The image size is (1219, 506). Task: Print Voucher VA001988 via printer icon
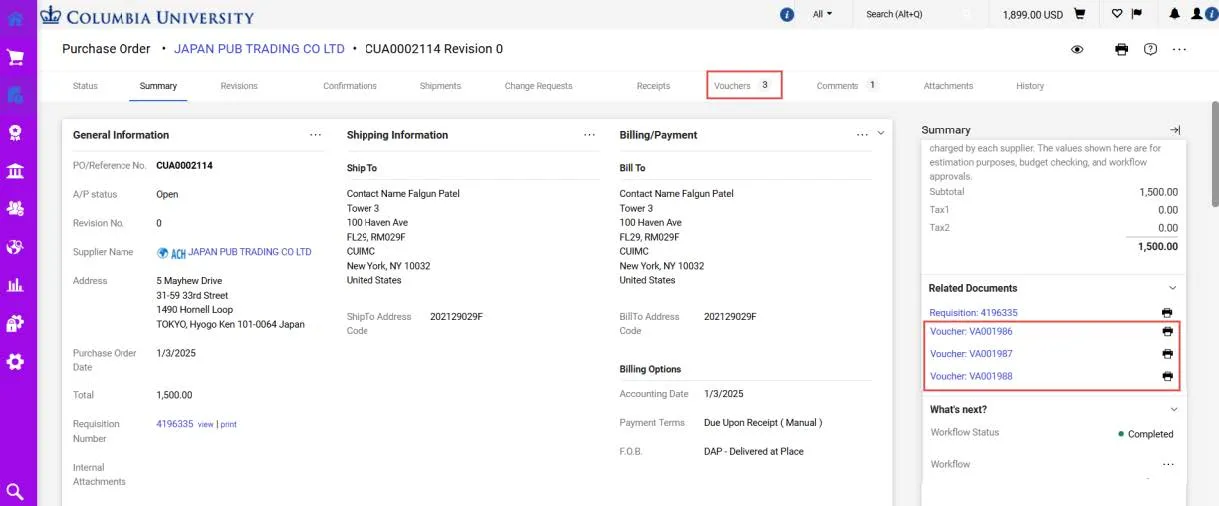(1167, 377)
